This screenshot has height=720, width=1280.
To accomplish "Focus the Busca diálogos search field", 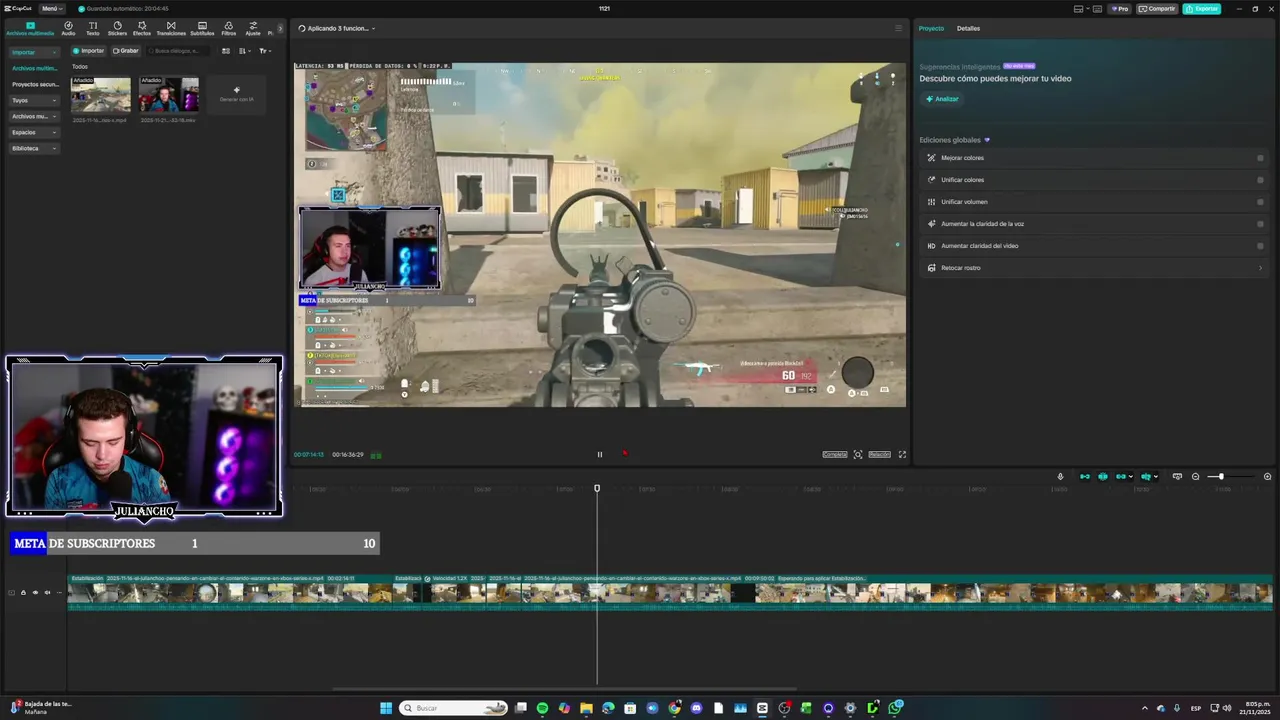I will click(178, 50).
